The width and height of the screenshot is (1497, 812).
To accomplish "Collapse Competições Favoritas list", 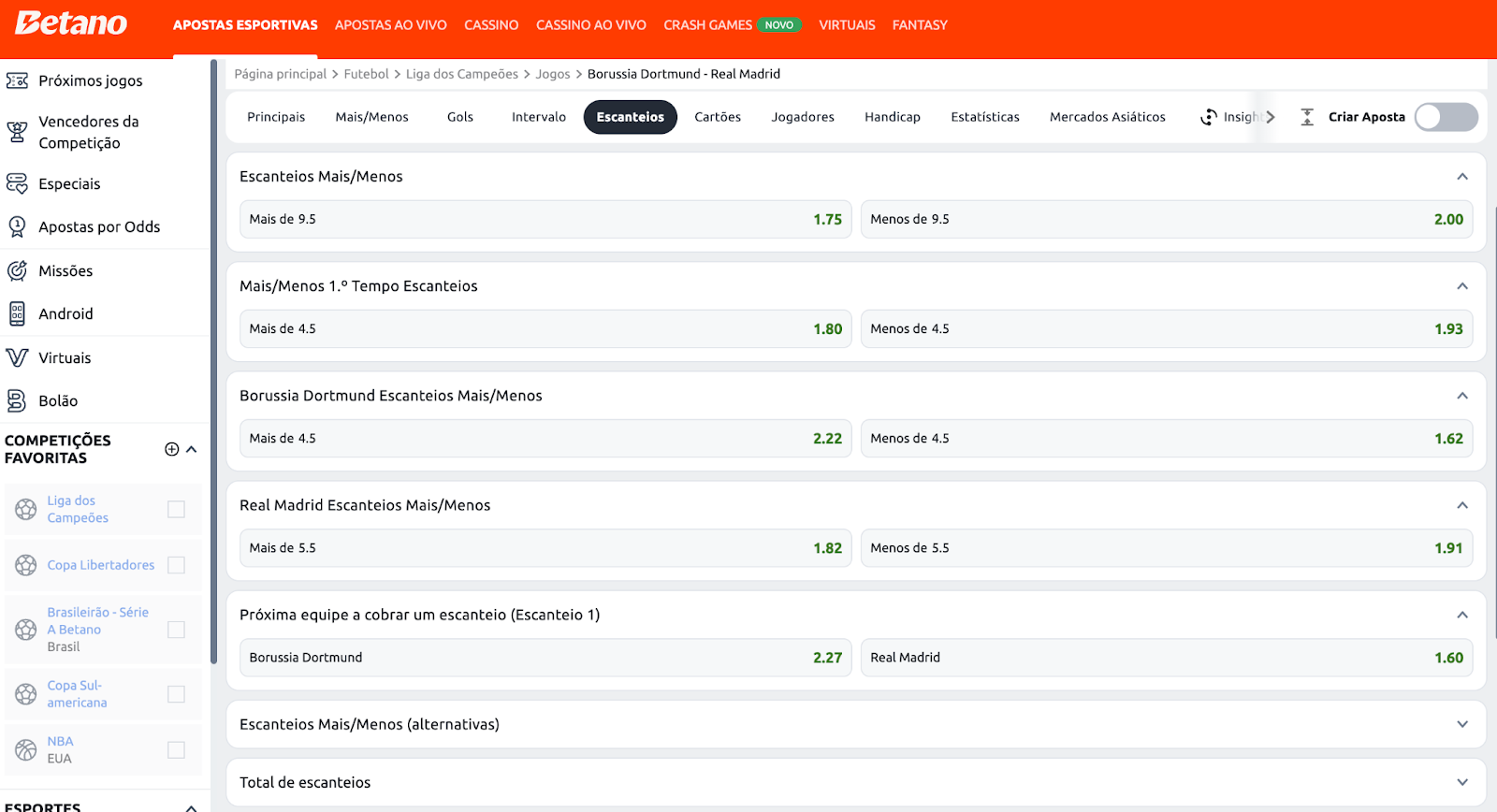I will click(x=192, y=449).
